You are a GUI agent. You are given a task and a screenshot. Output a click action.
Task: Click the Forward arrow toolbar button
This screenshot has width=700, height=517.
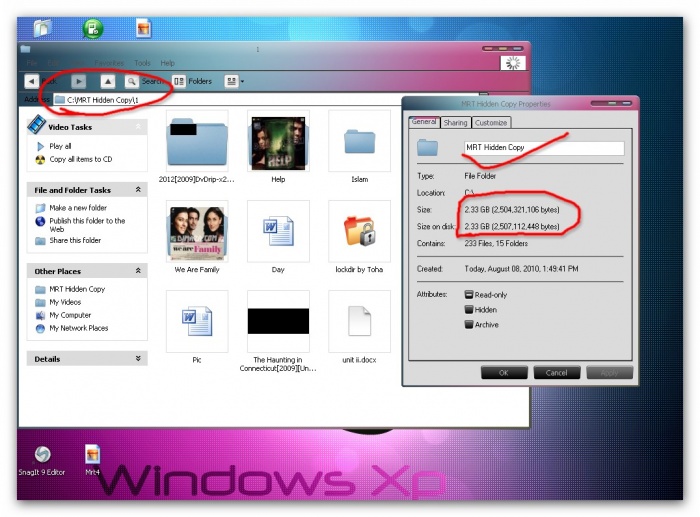[x=79, y=81]
